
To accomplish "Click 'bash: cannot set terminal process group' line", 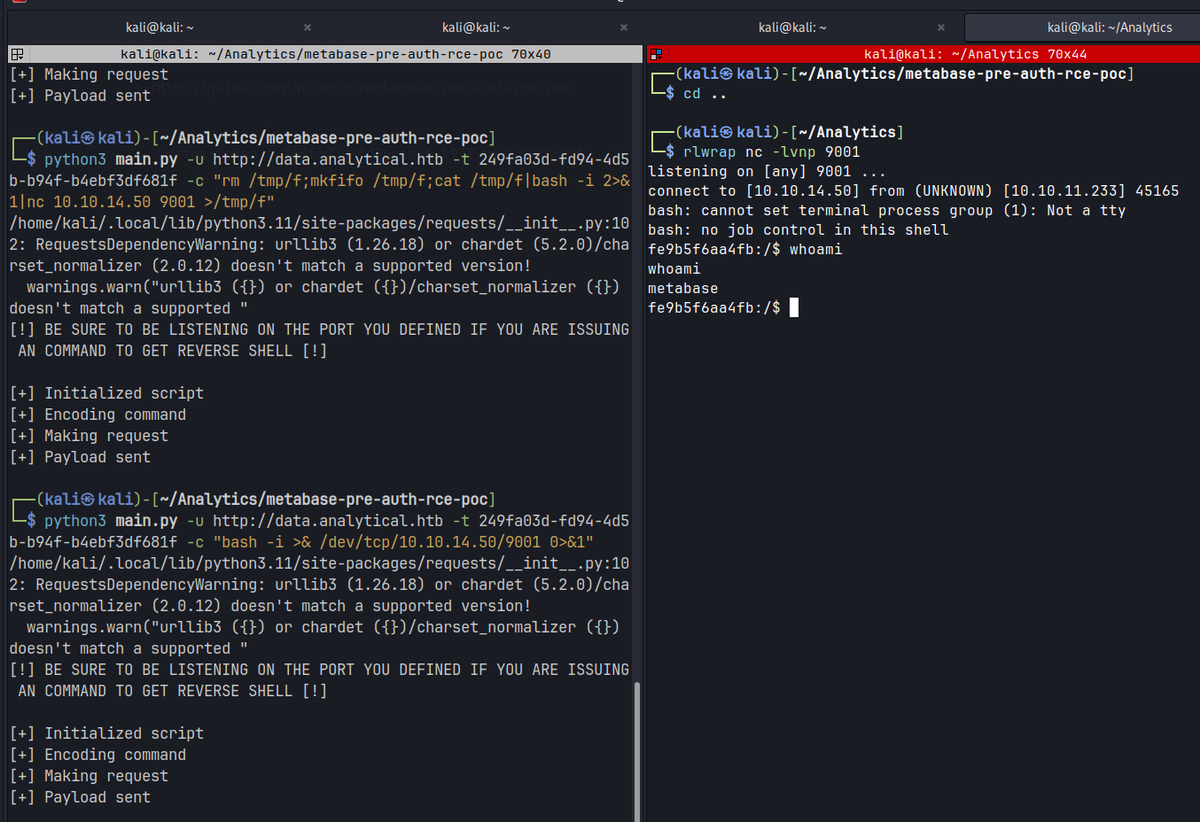I will tap(886, 210).
